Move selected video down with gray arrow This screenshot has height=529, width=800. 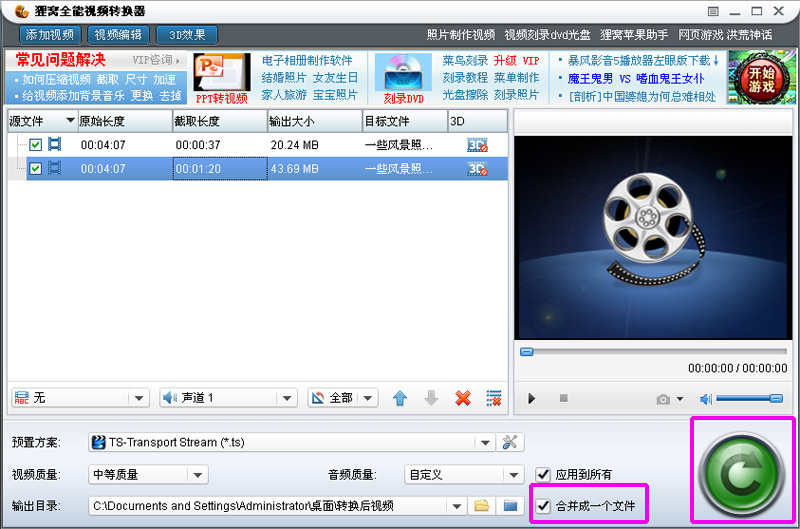coord(431,398)
